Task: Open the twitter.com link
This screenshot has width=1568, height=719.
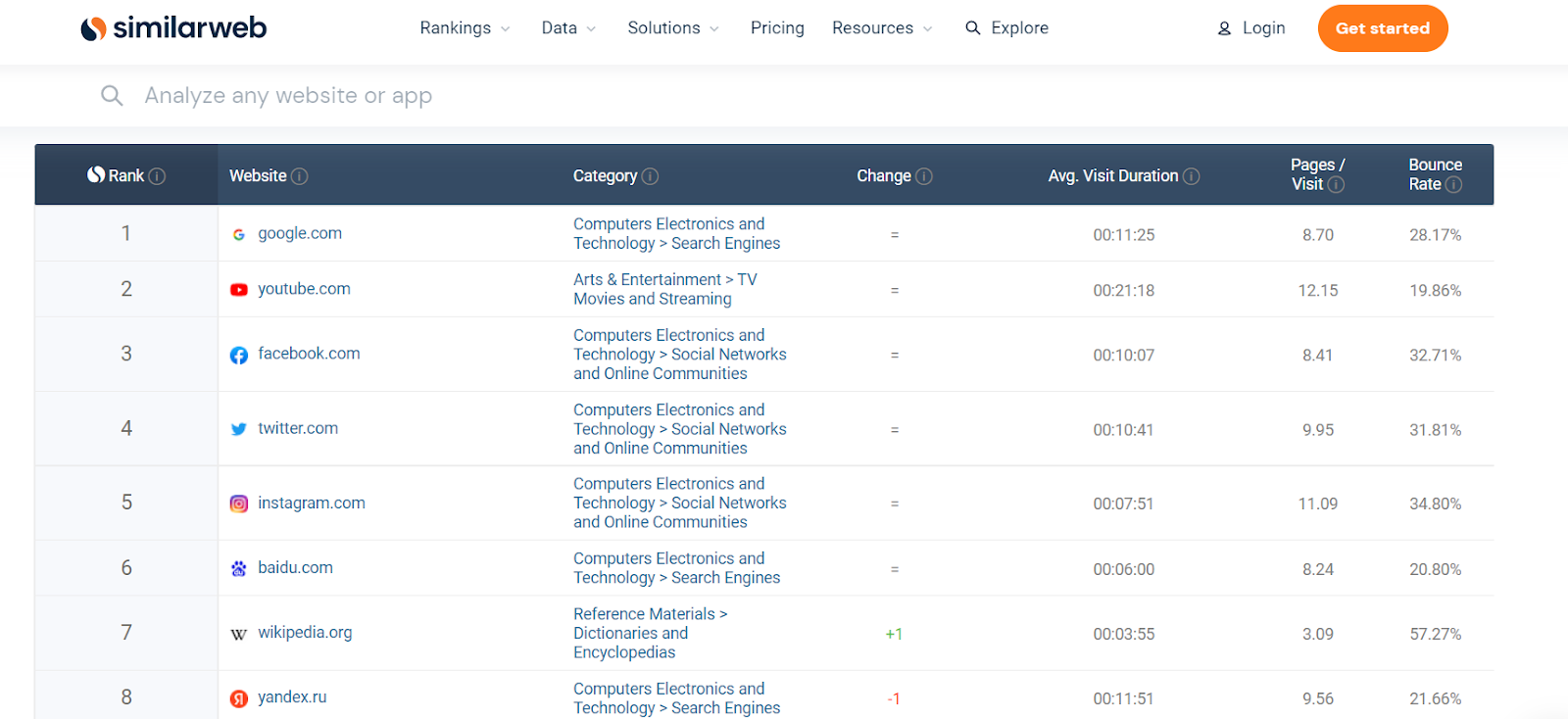Action: pyautogui.click(x=298, y=428)
